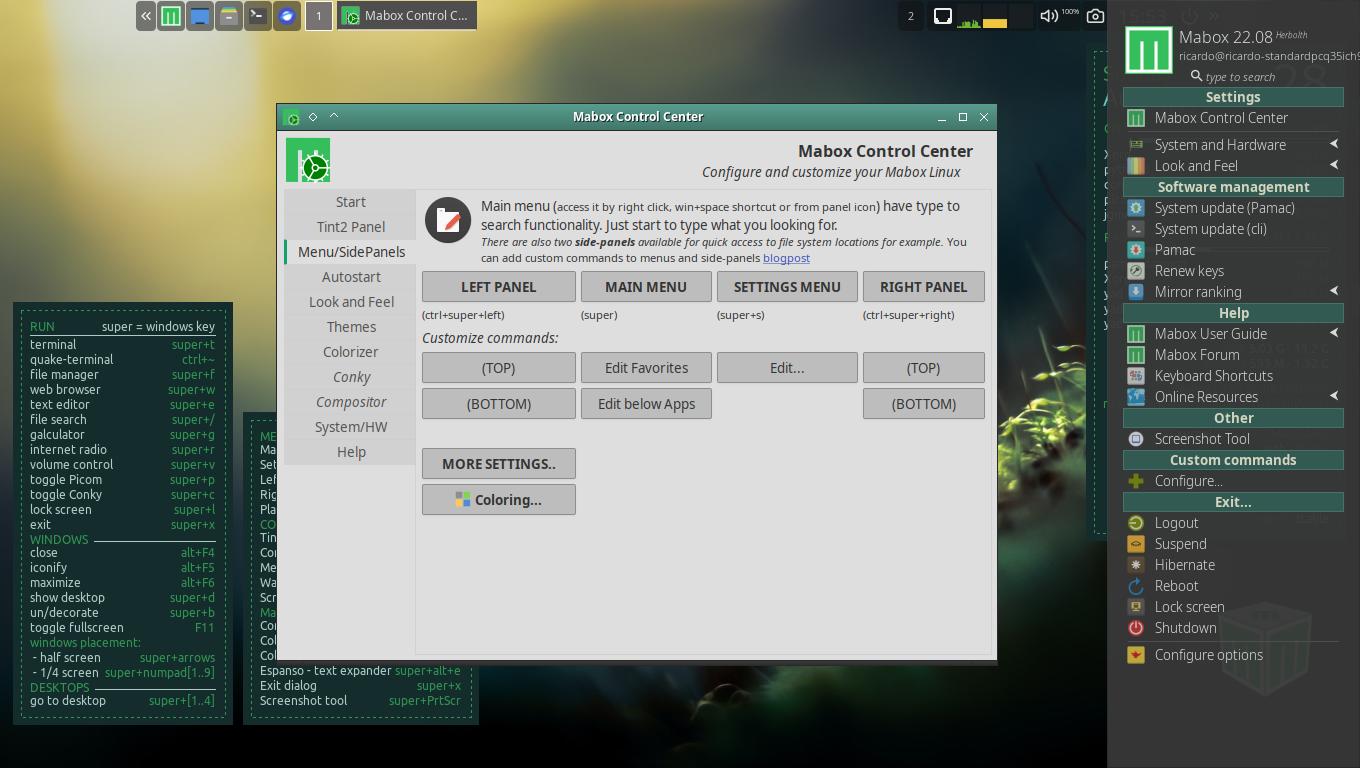
Task: Expand the Look and Feel submenu arrow in side menu
Action: click(x=1333, y=165)
